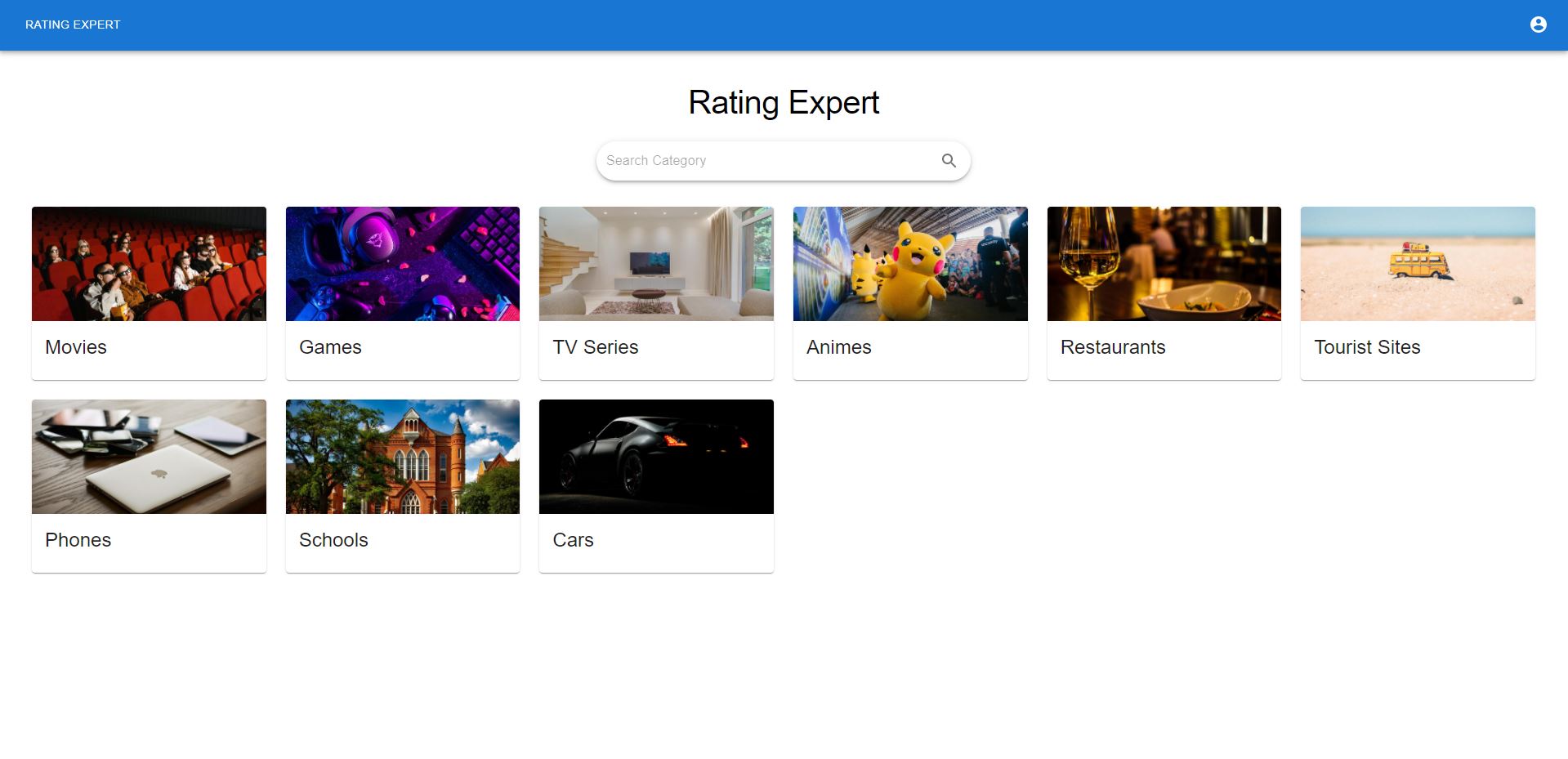This screenshot has width=1568, height=759.
Task: Select the Schools category label
Action: (333, 540)
